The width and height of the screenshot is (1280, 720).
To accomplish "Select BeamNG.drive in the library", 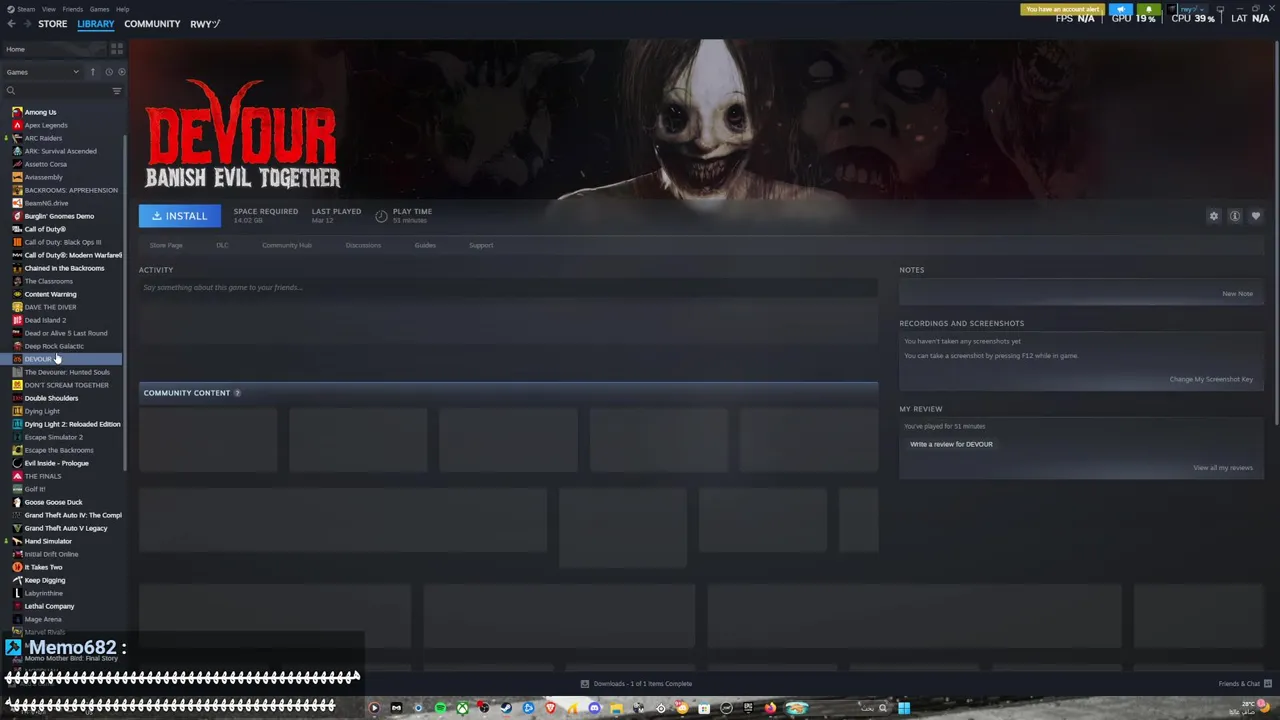I will 46,203.
